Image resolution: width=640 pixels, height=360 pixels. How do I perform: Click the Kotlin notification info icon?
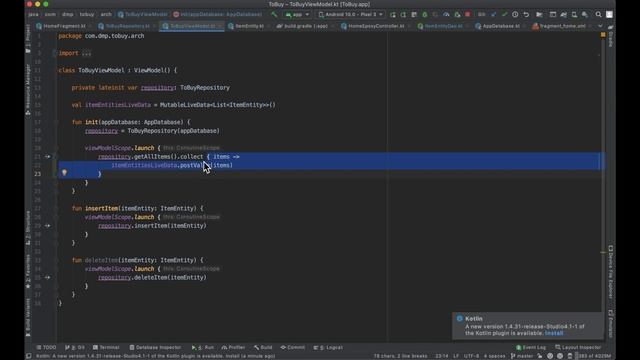[460, 318]
